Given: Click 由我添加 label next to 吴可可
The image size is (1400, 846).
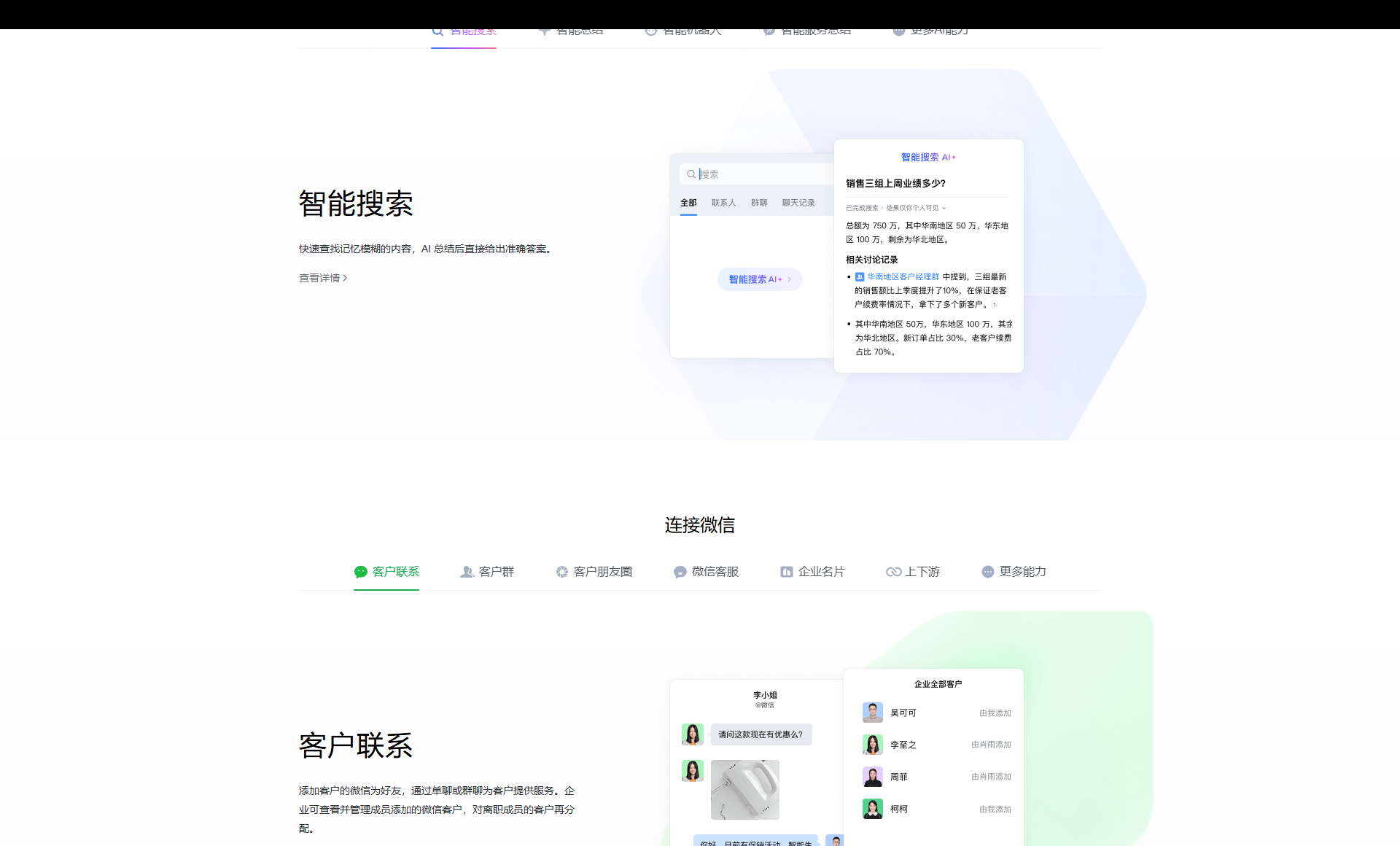Looking at the screenshot, I should pos(995,713).
